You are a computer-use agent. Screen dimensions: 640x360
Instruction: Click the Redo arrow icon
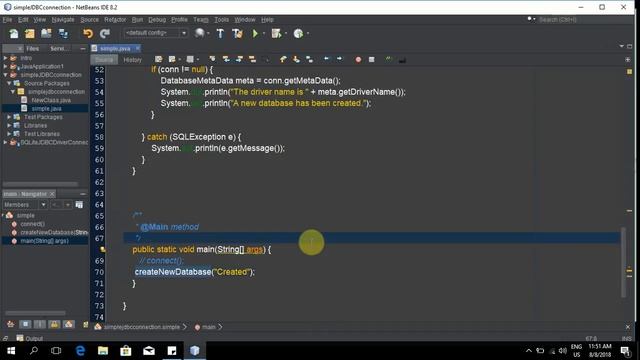tap(105, 33)
